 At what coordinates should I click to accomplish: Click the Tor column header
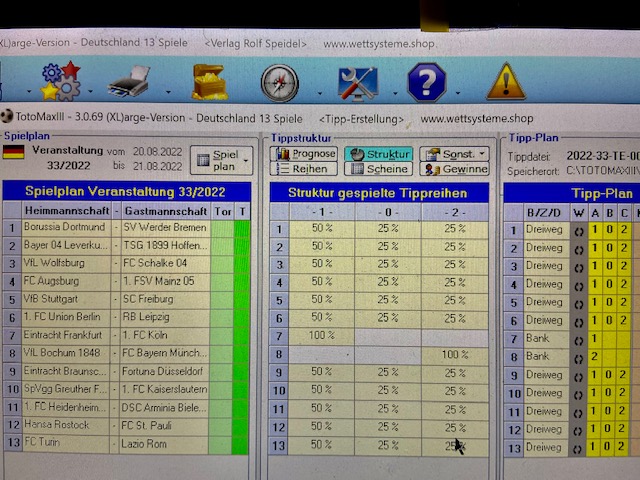coord(222,211)
